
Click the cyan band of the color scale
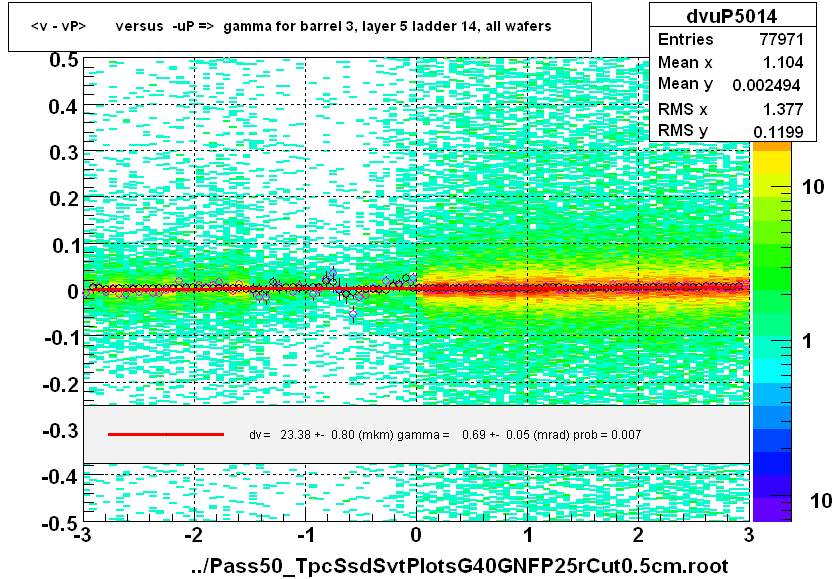[x=772, y=372]
